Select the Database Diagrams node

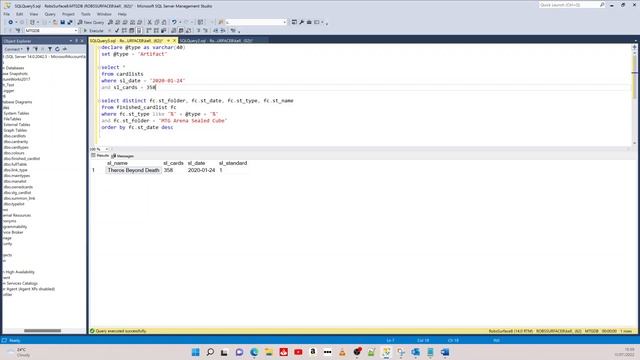click(x=17, y=102)
